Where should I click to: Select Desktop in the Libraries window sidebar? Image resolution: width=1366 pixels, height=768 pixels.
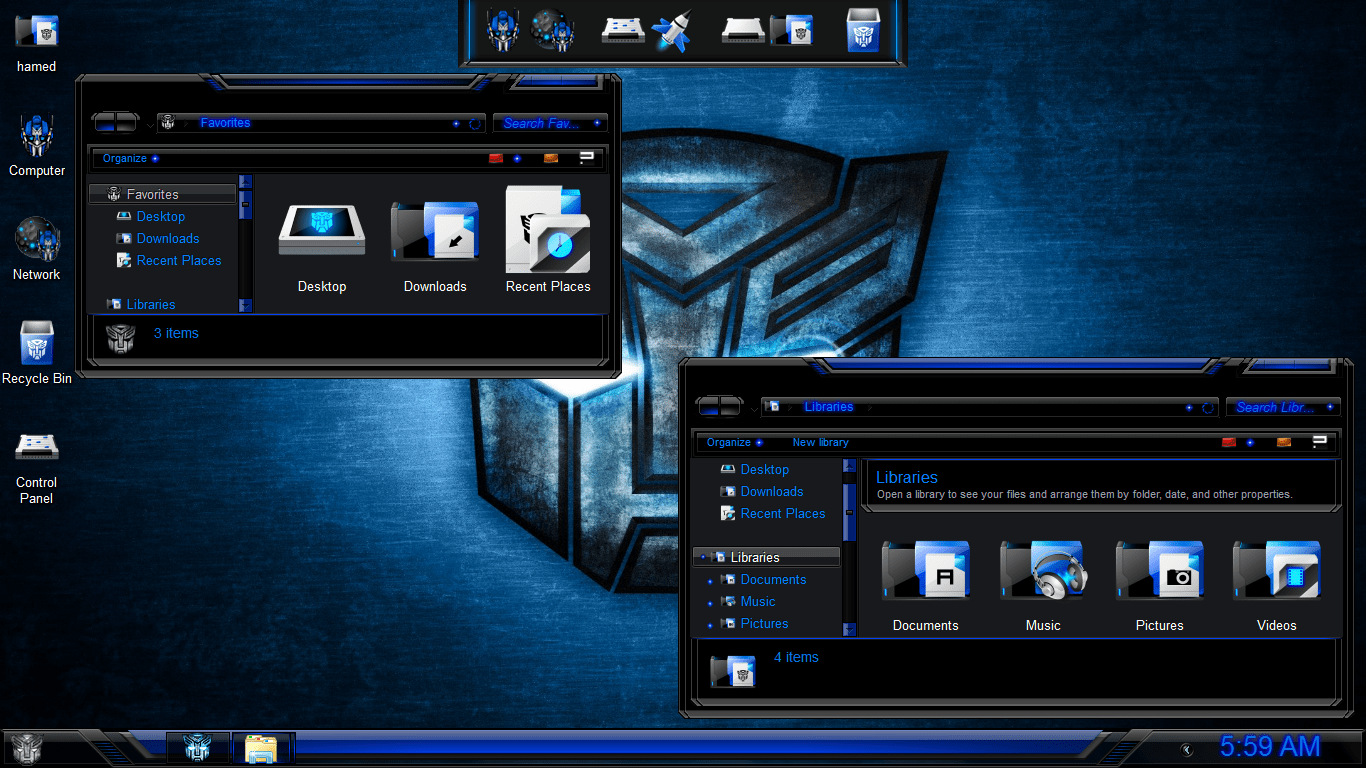(x=755, y=469)
